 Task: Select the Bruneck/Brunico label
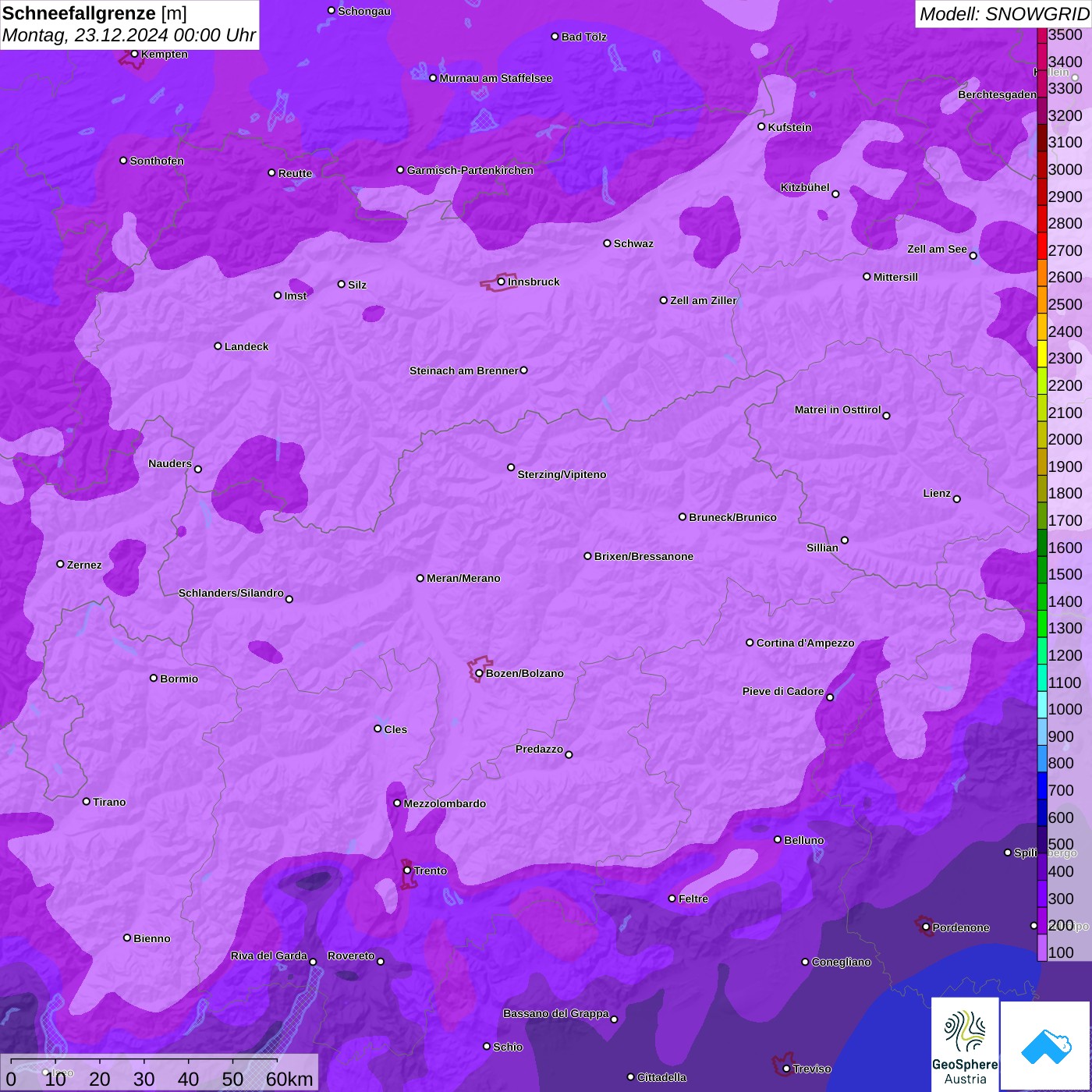click(x=732, y=517)
